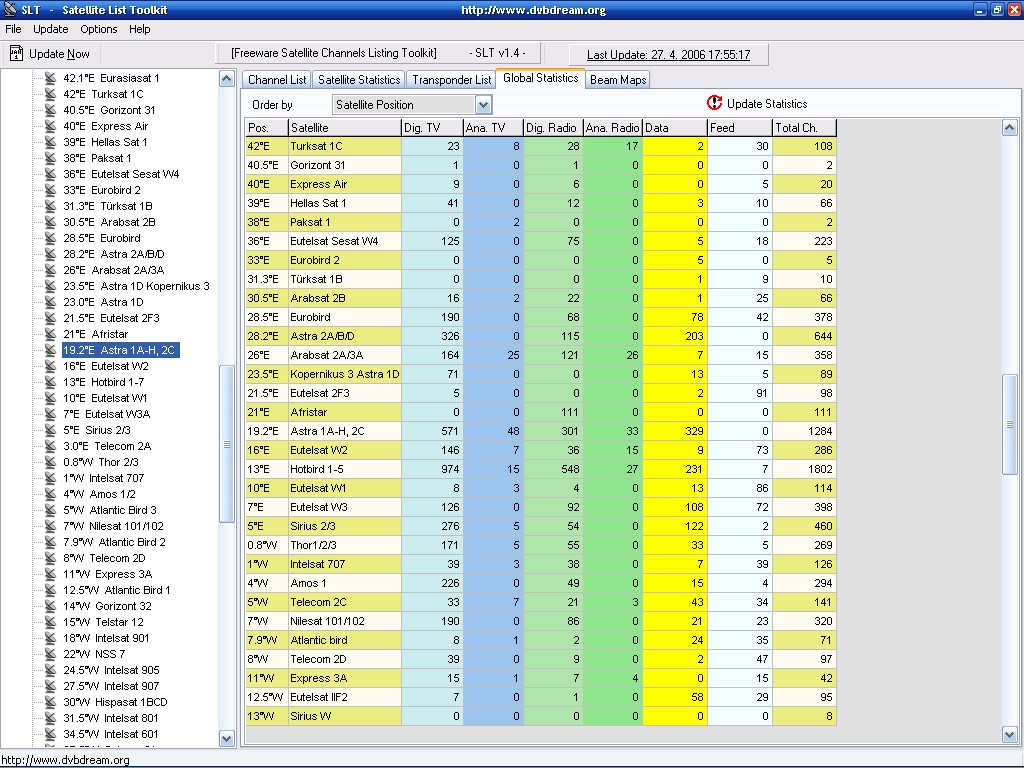This screenshot has height=768, width=1024.
Task: Click statistics table vertical scrollbar thumb
Action: coord(1010,424)
